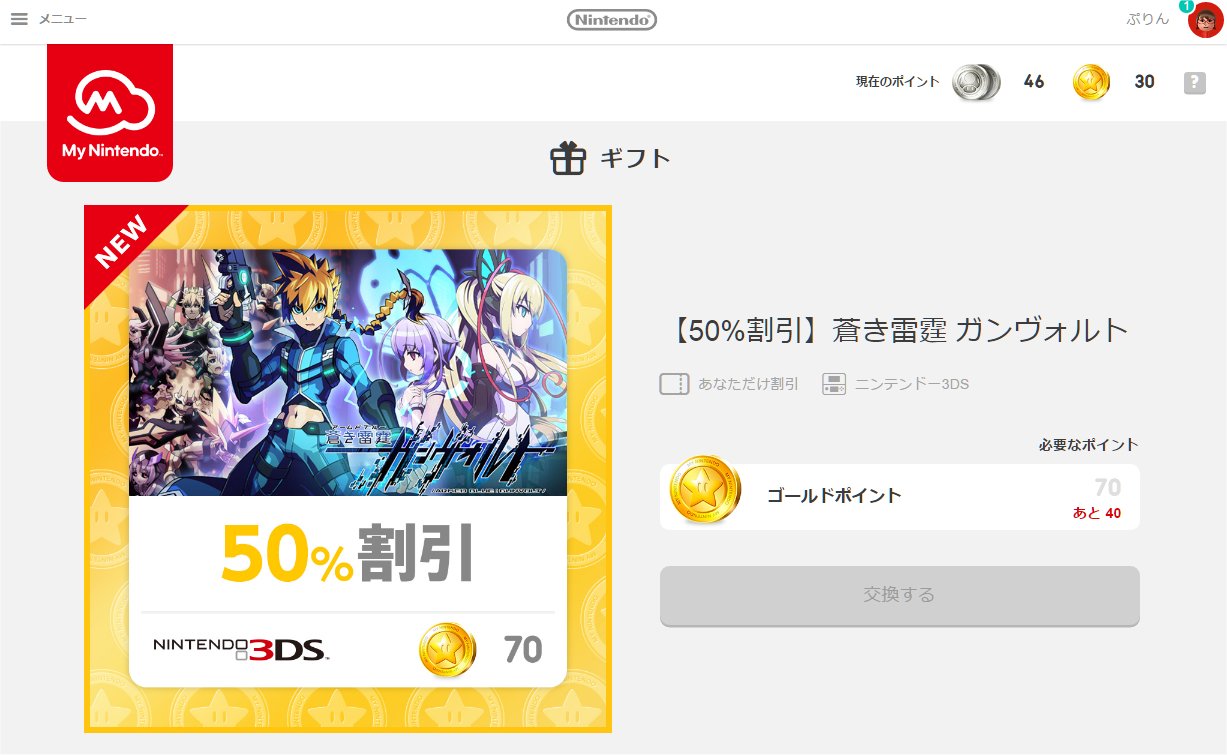Click the gift box icon
Image resolution: width=1227 pixels, height=755 pixels.
tap(568, 158)
